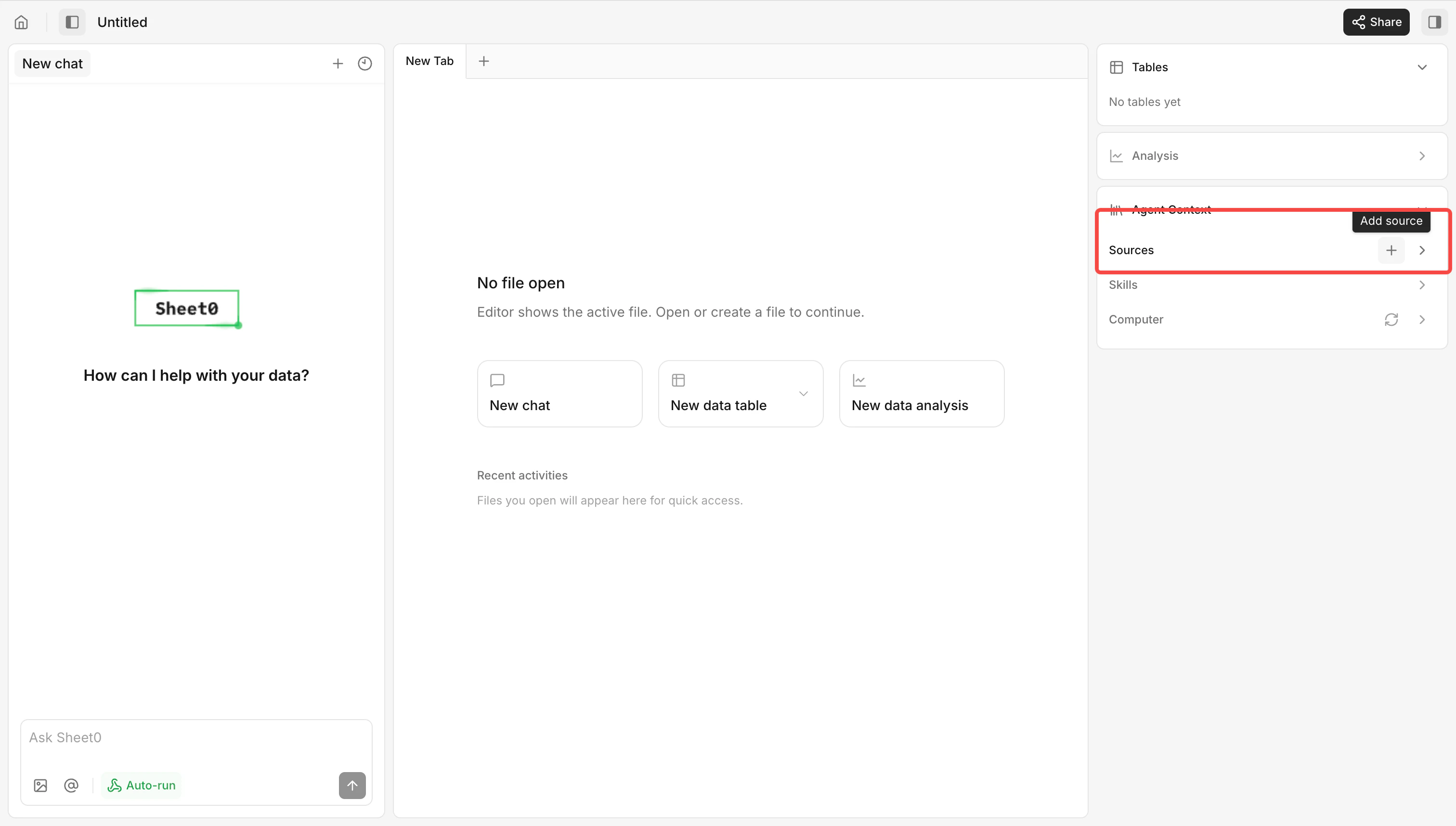This screenshot has height=826, width=1456.
Task: Collapse the Tables section chevron
Action: click(x=1421, y=66)
